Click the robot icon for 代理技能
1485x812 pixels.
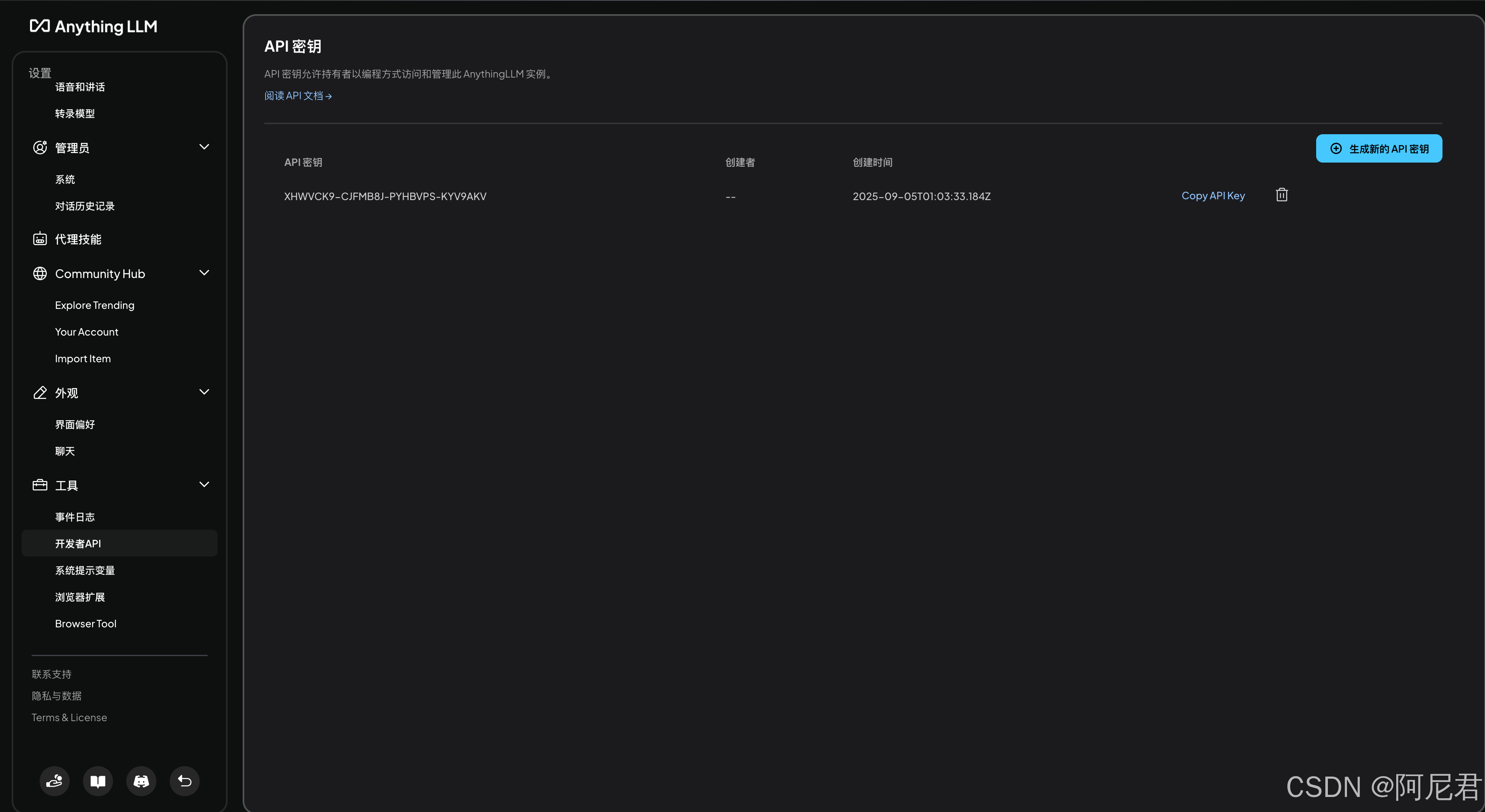(x=40, y=239)
